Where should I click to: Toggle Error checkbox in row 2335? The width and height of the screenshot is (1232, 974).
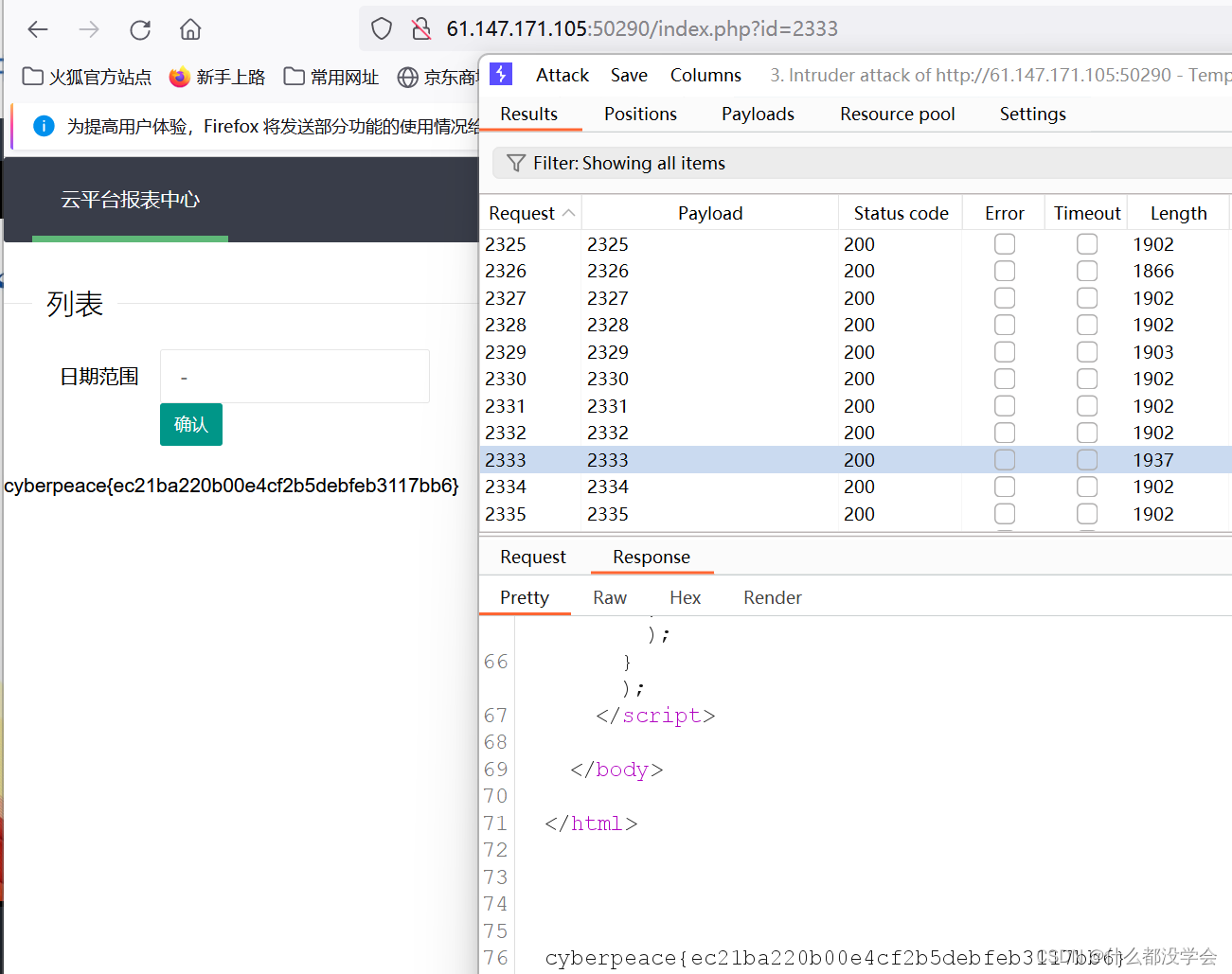coord(1005,514)
